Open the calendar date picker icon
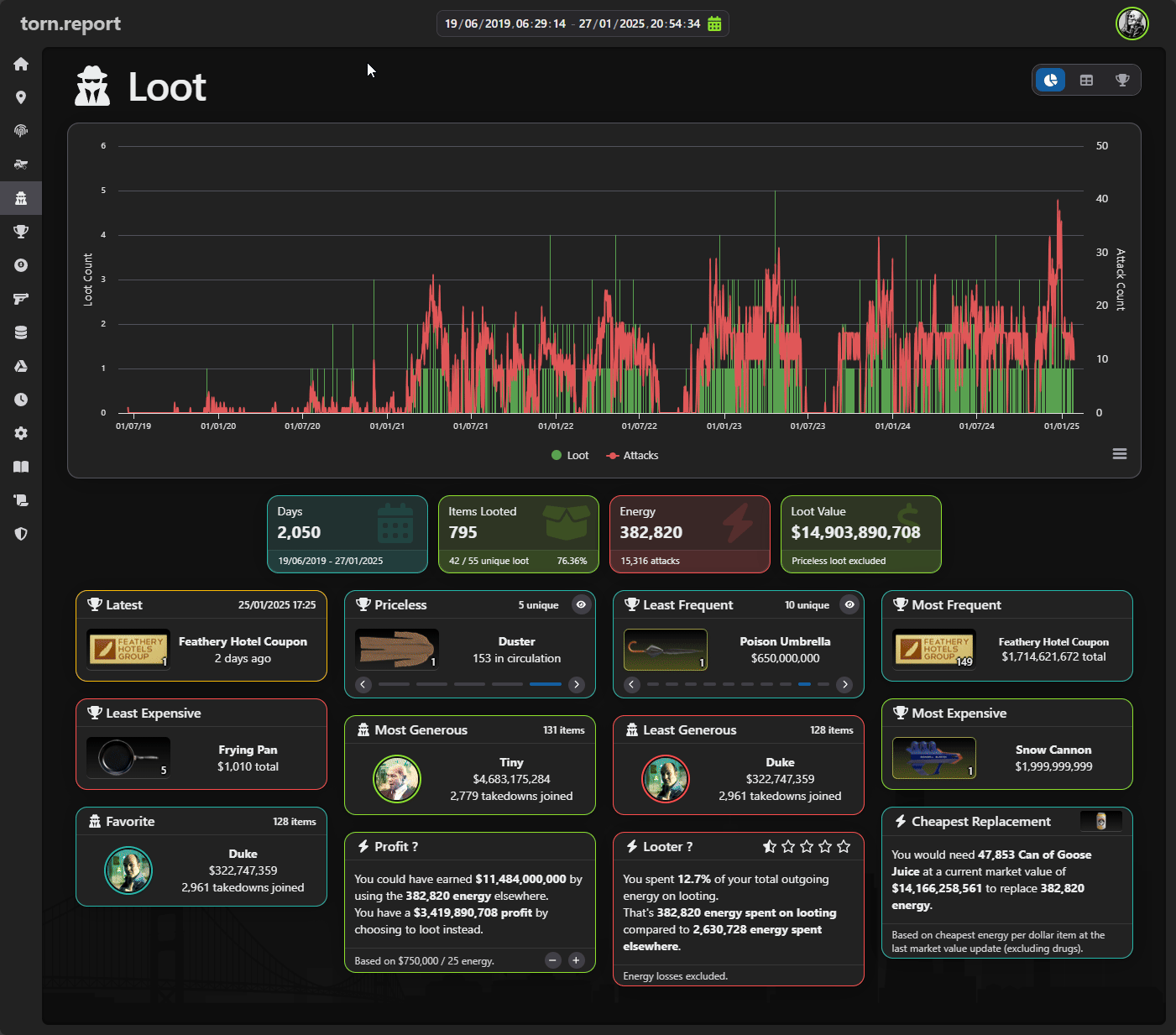Image resolution: width=1176 pixels, height=1035 pixels. (x=714, y=24)
